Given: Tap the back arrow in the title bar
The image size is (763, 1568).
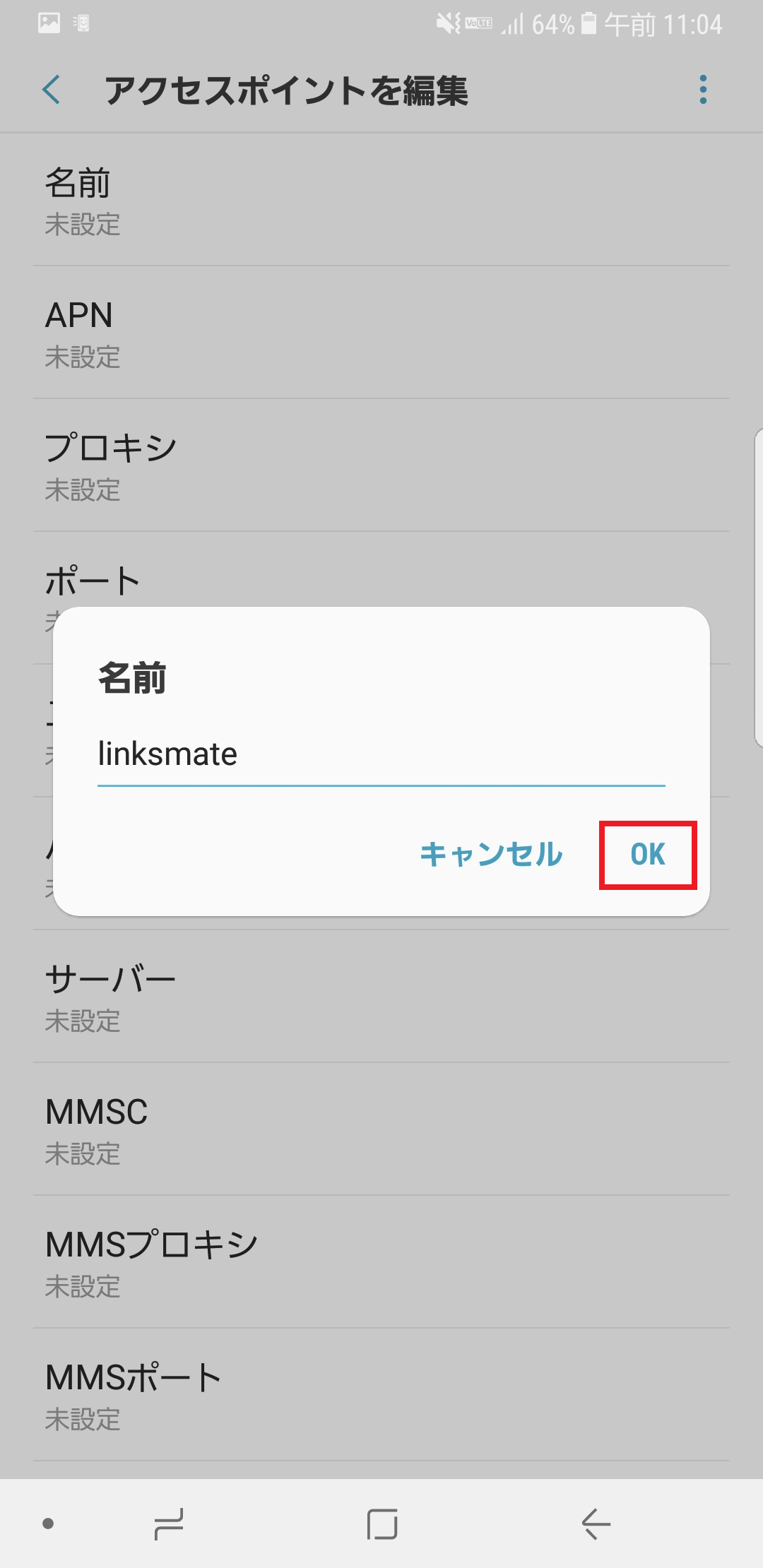Looking at the screenshot, I should click(51, 90).
